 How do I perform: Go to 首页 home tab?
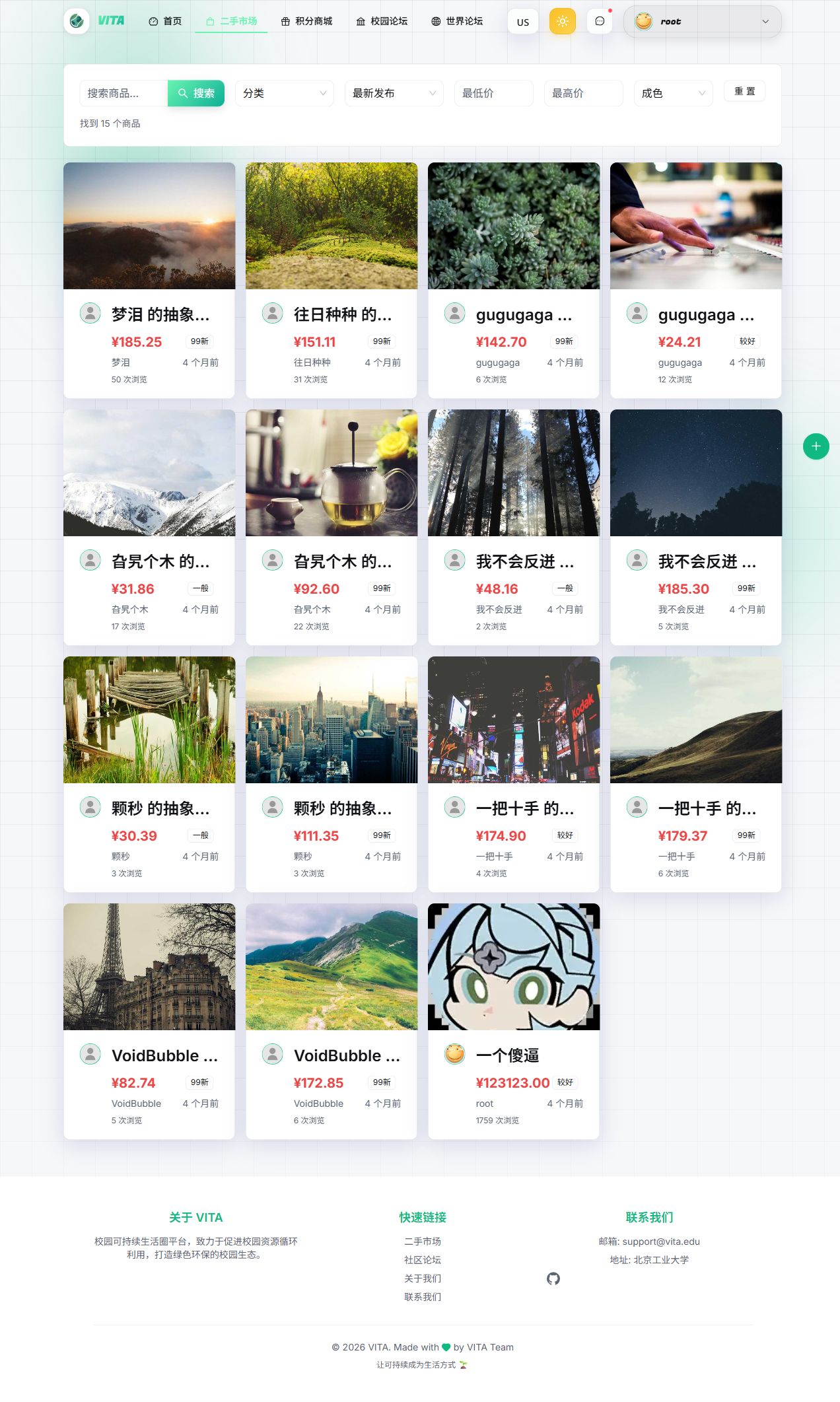[165, 21]
